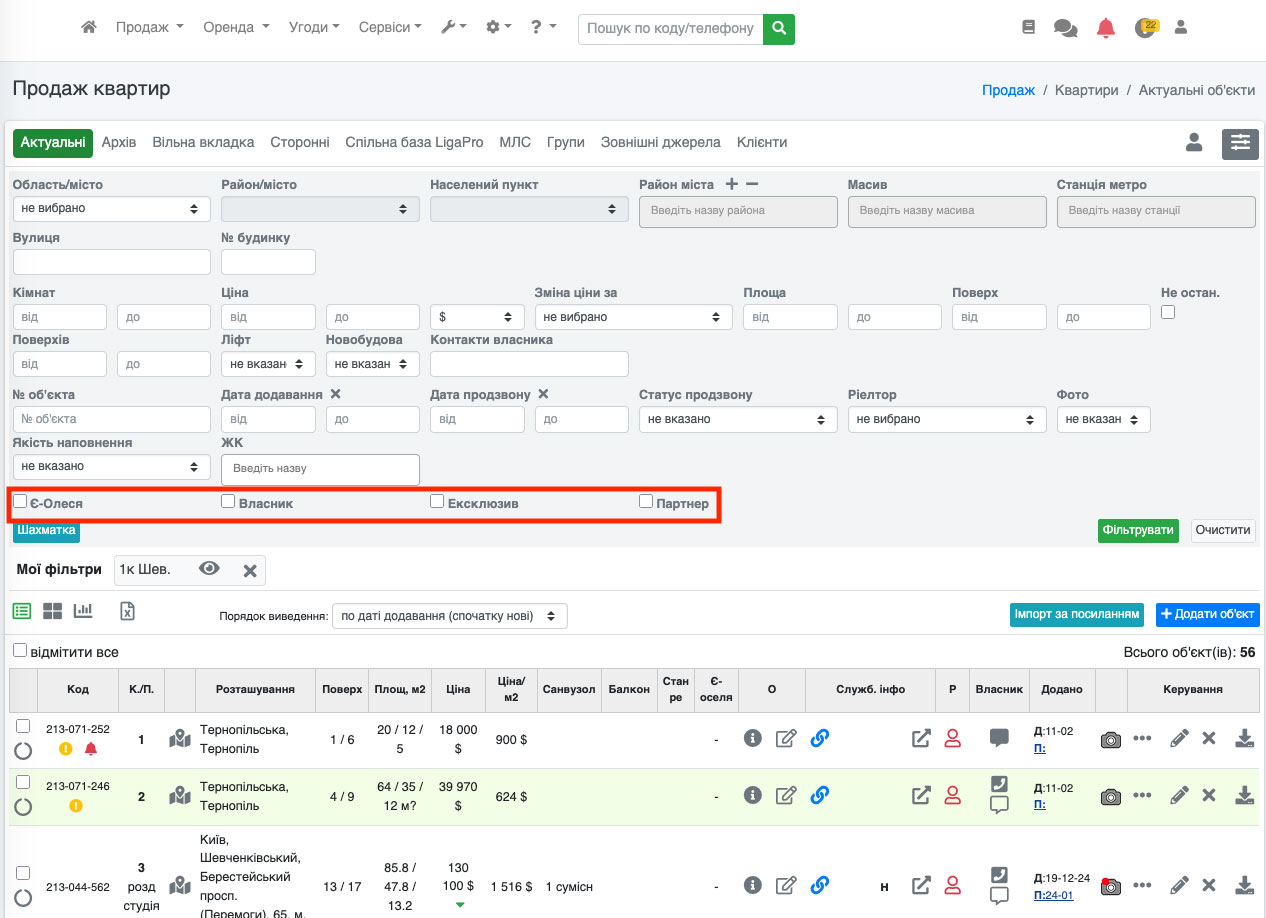Click the Вулиця input field
This screenshot has height=918, width=1266.
(111, 262)
